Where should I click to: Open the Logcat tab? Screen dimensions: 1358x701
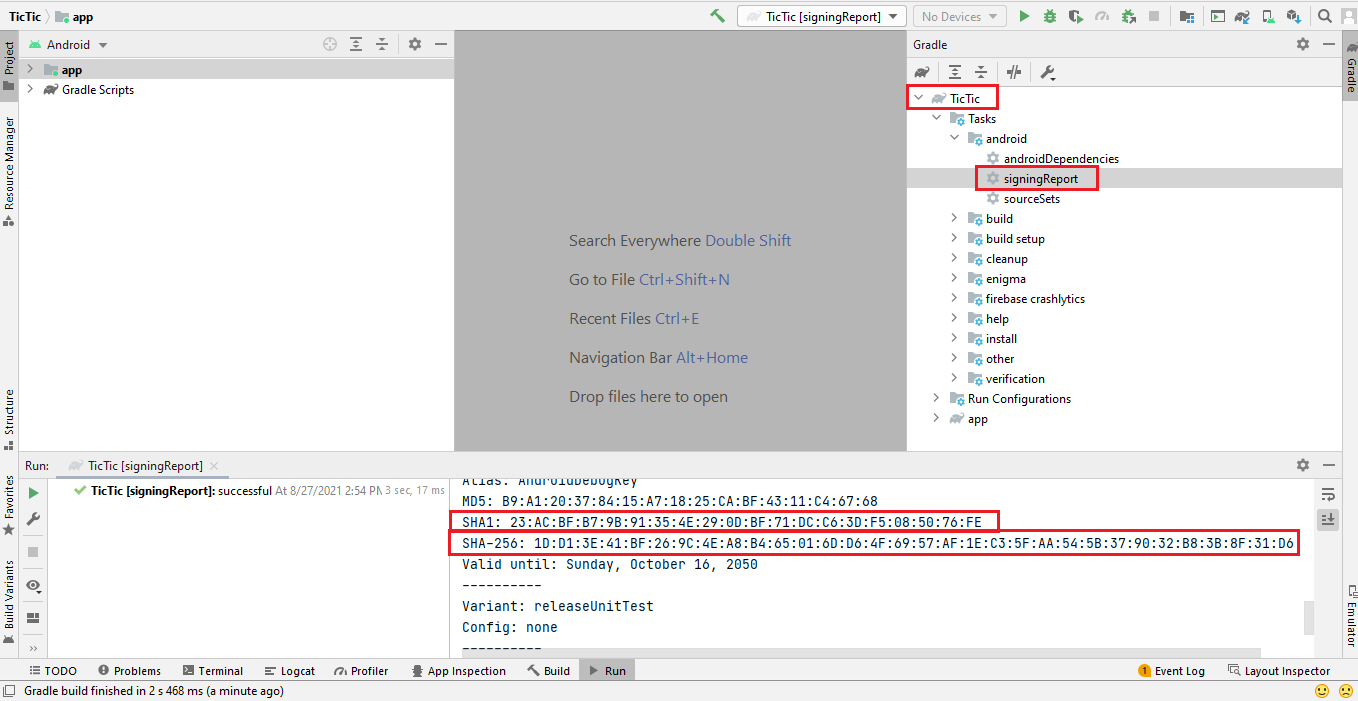(290, 671)
